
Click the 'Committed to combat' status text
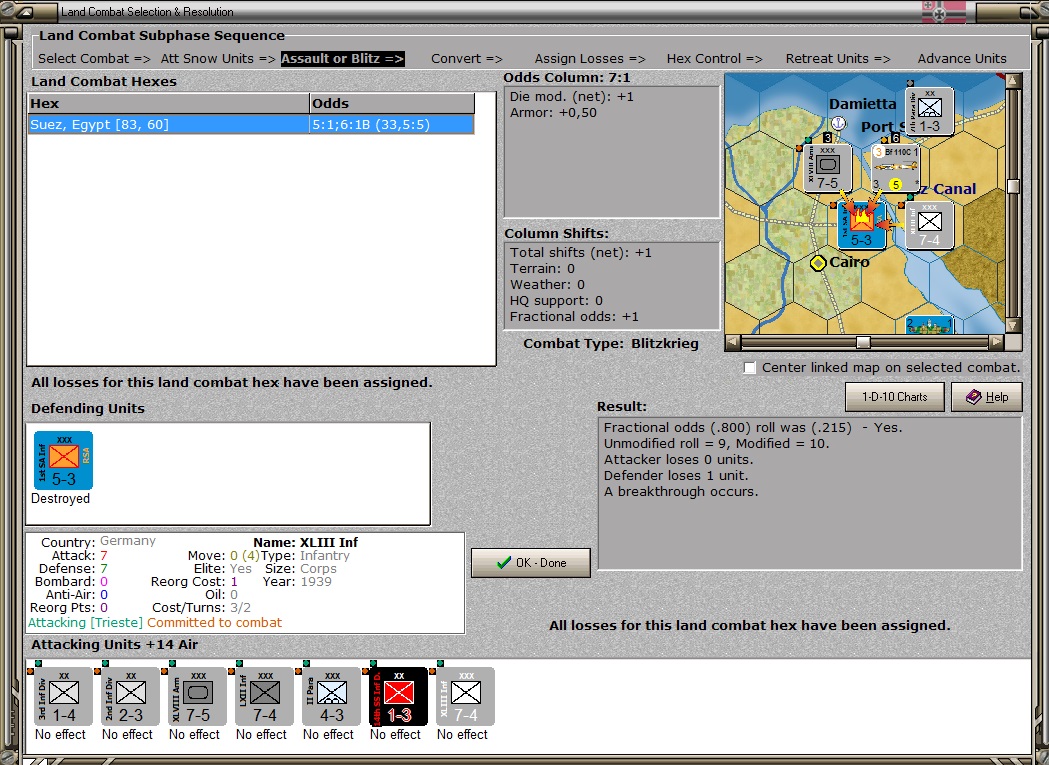click(x=215, y=622)
